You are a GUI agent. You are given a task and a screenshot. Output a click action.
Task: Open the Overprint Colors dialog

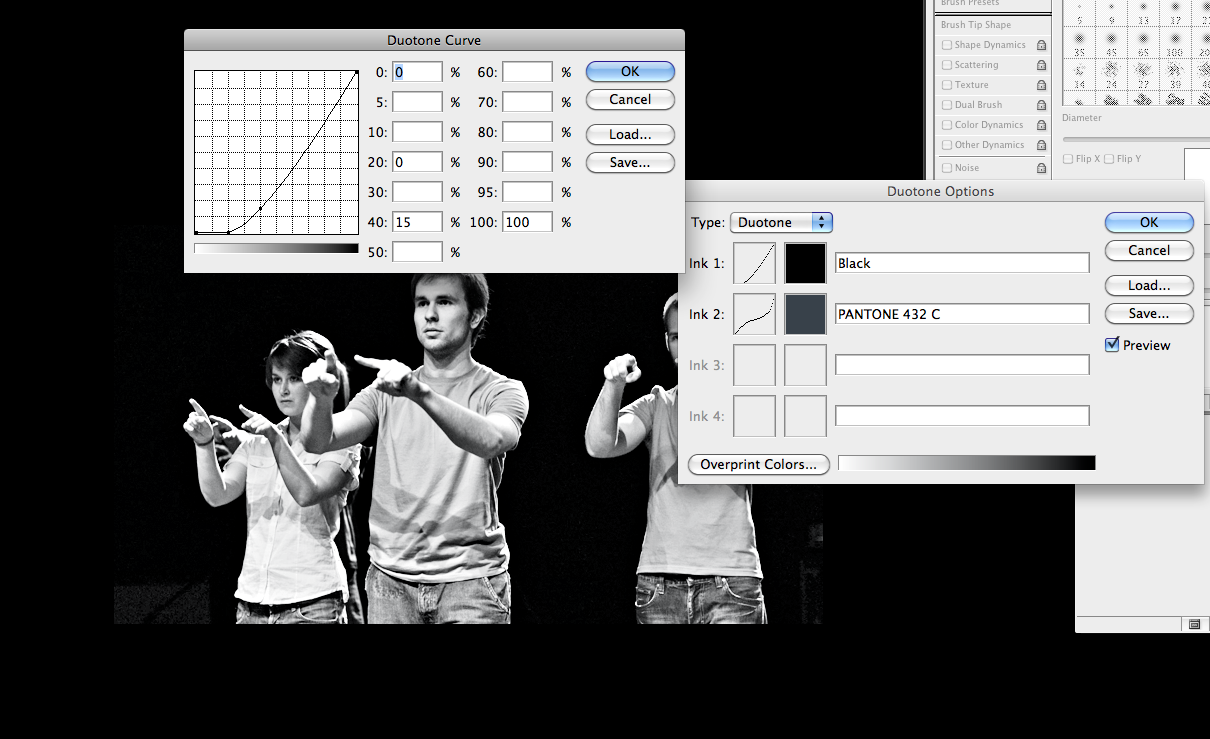point(759,465)
